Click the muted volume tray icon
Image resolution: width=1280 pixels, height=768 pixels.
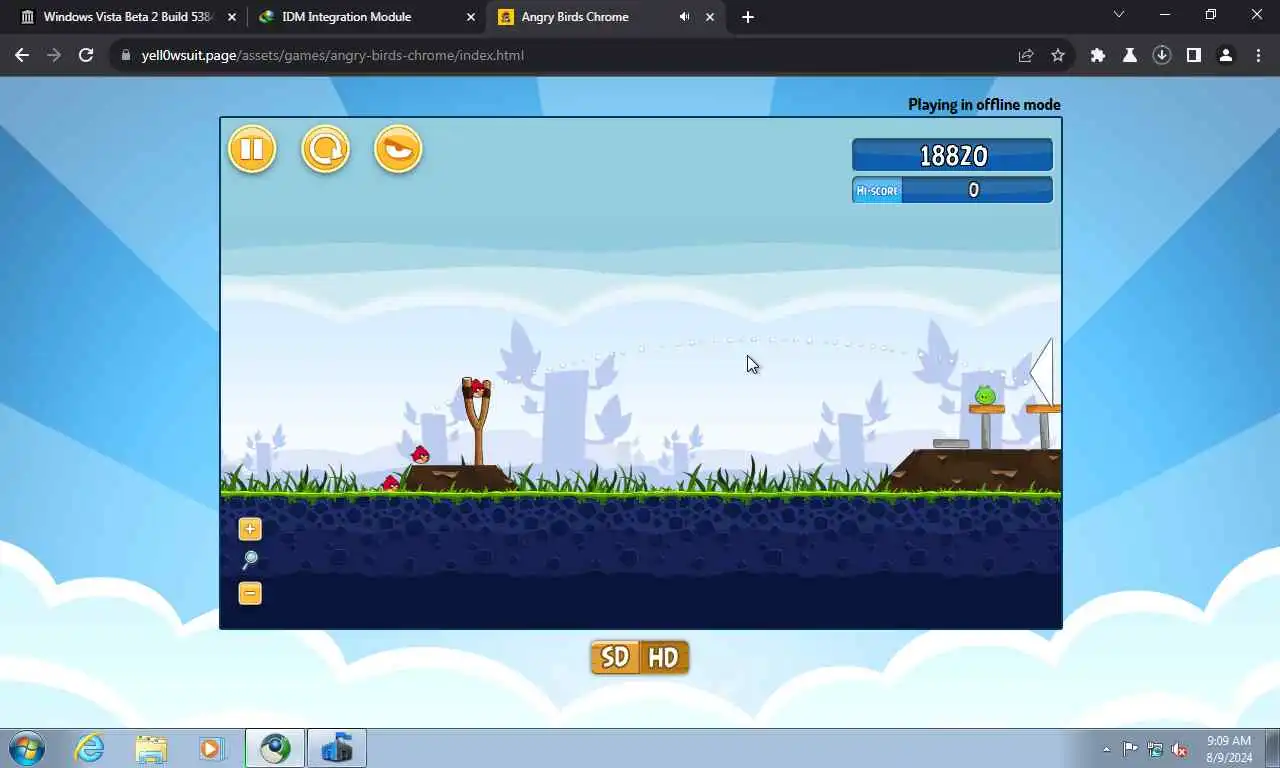[x=1180, y=749]
